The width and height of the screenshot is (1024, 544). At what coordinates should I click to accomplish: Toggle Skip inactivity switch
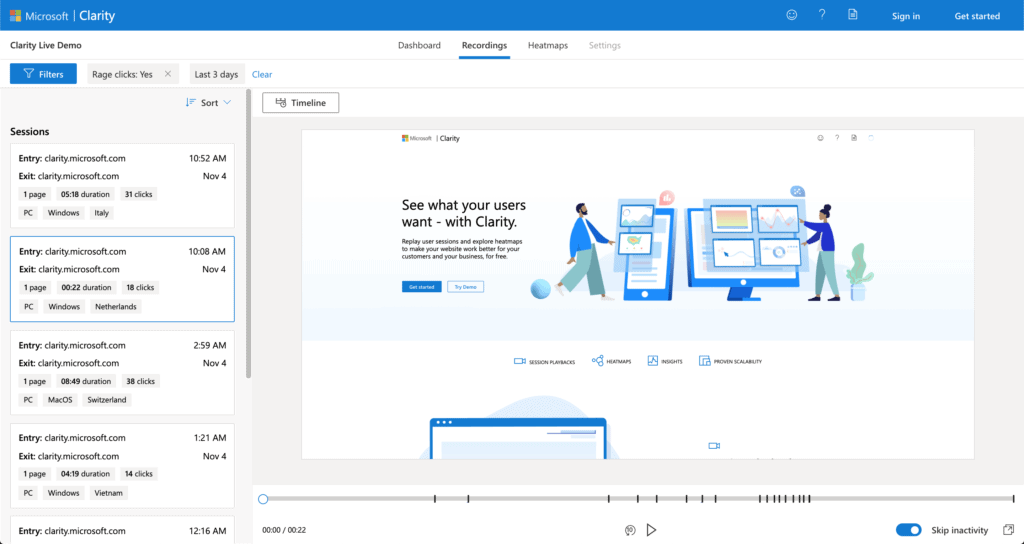pos(908,530)
